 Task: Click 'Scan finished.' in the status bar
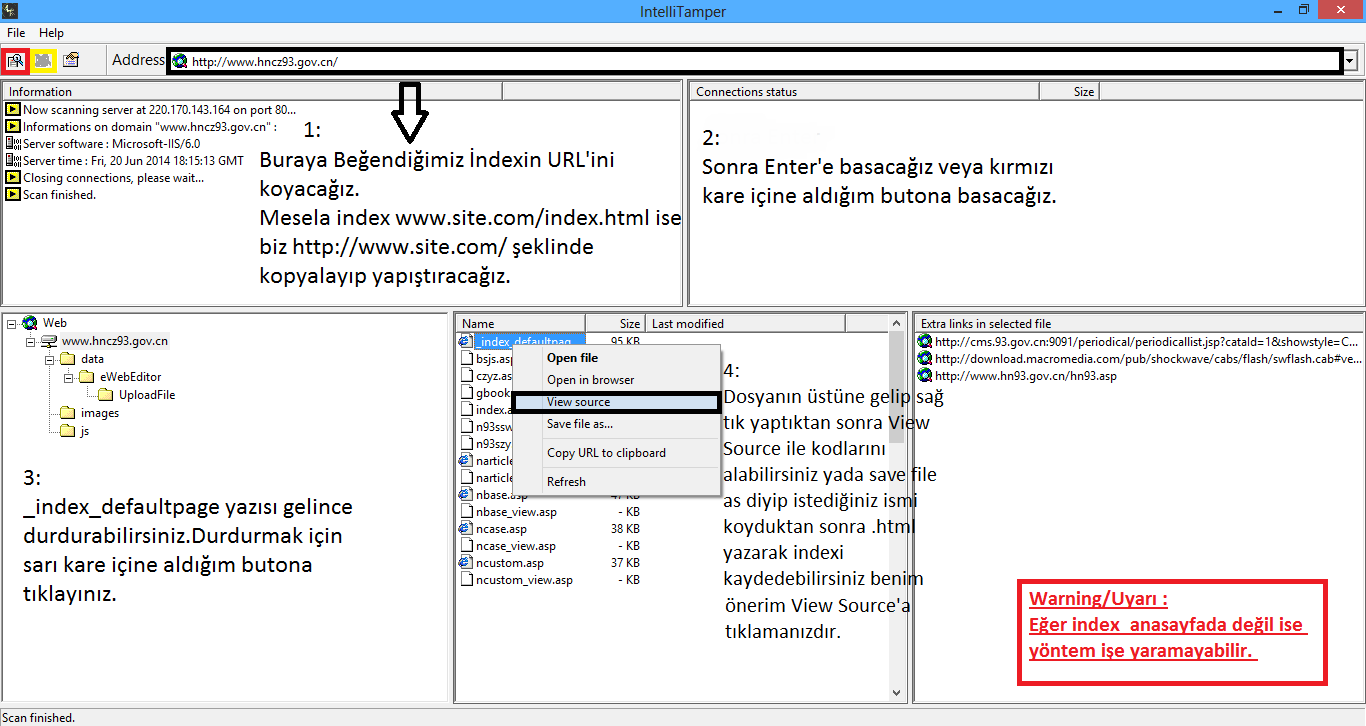(38, 717)
